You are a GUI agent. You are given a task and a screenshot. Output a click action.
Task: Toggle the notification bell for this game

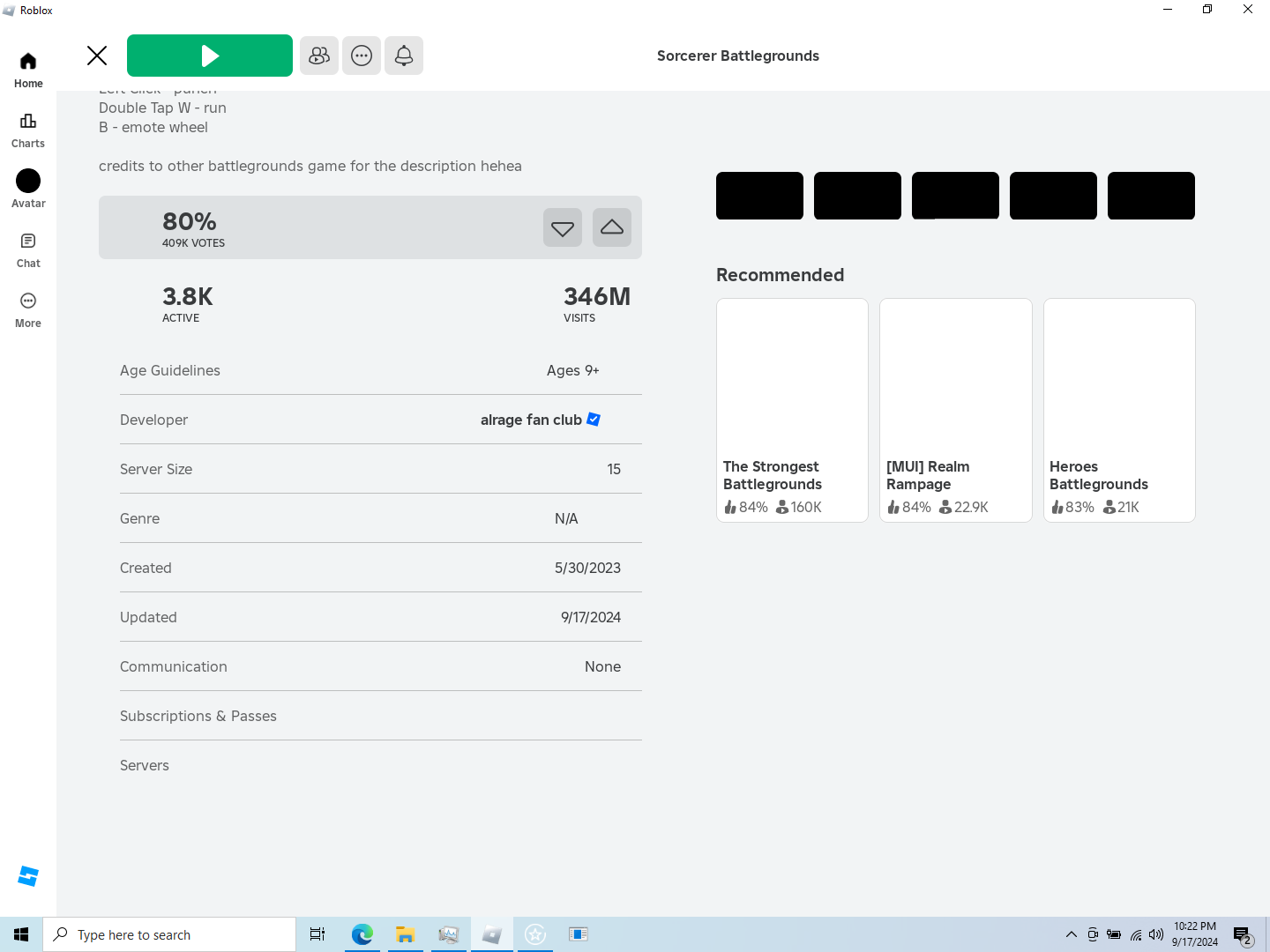[404, 56]
